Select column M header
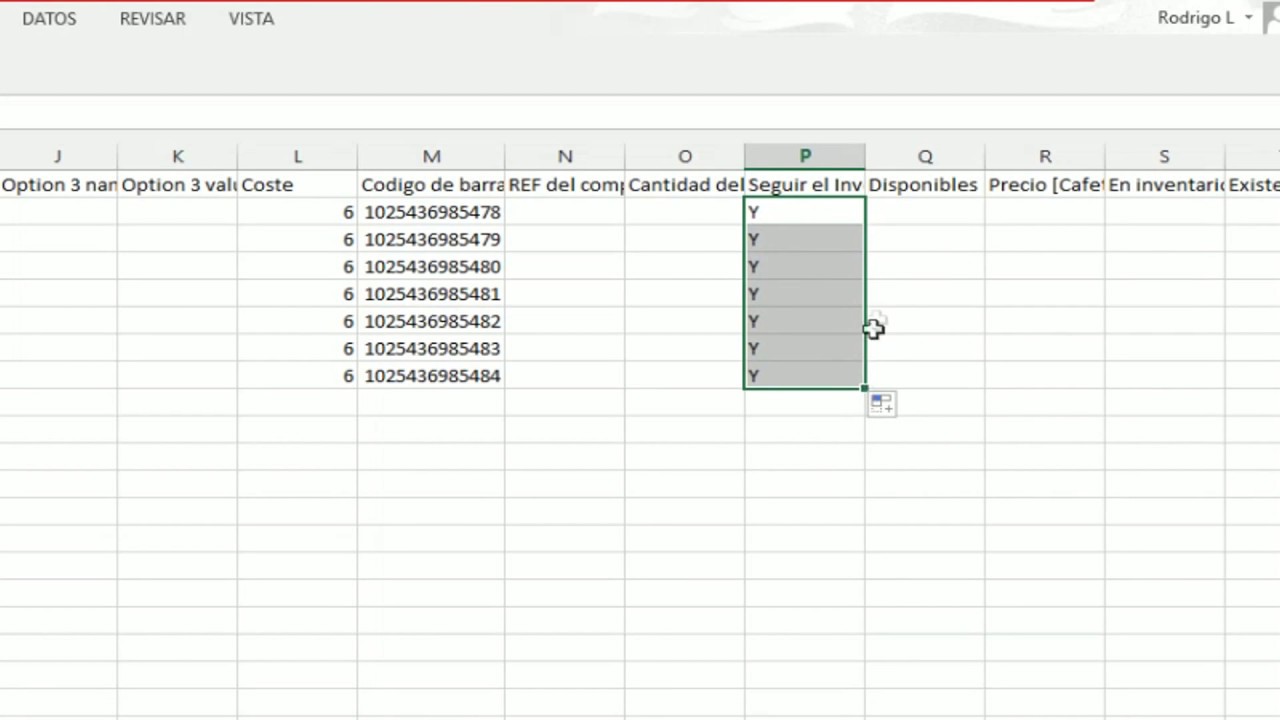 [x=431, y=157]
